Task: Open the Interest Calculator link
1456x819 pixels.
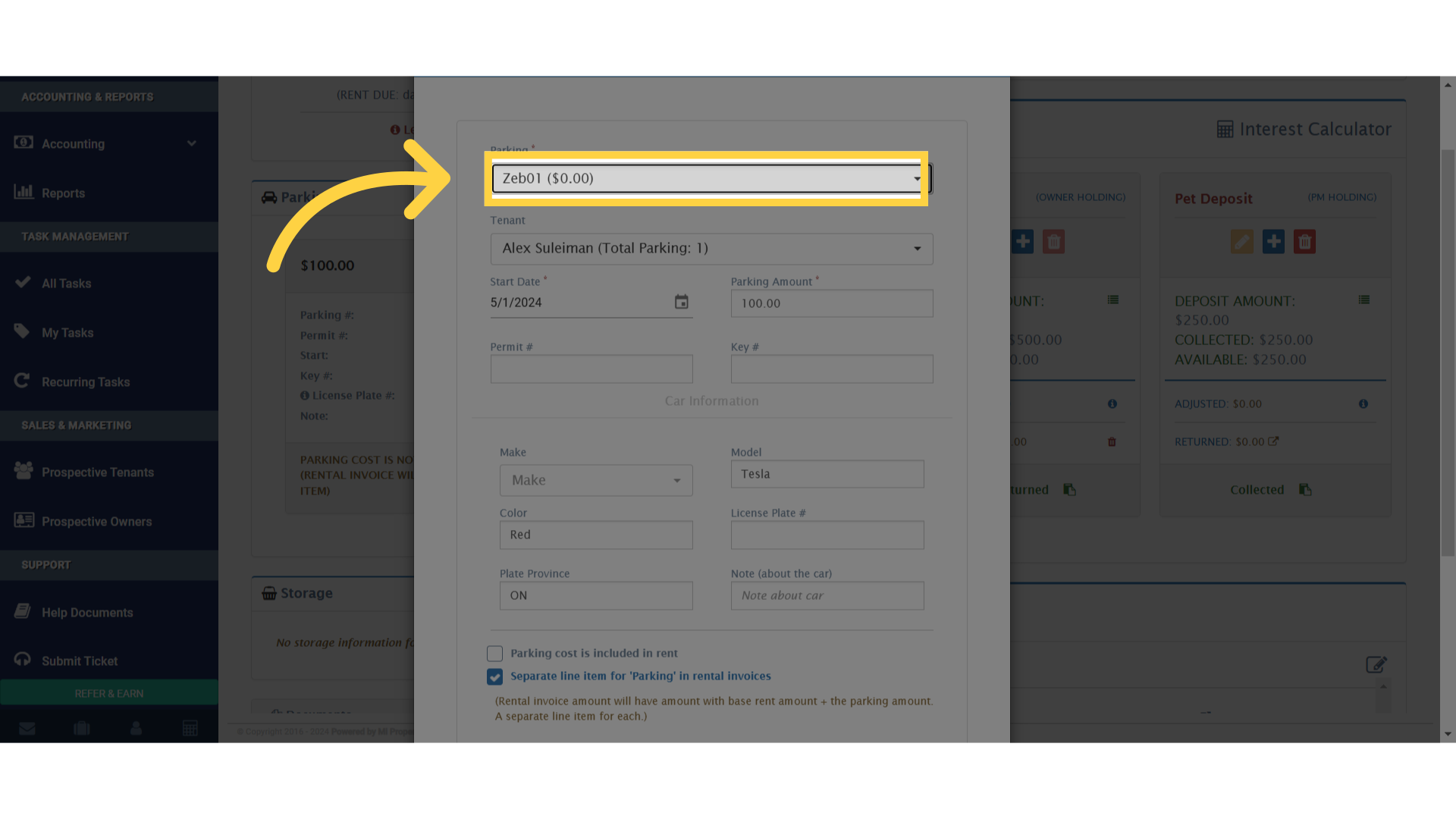Action: click(1304, 129)
